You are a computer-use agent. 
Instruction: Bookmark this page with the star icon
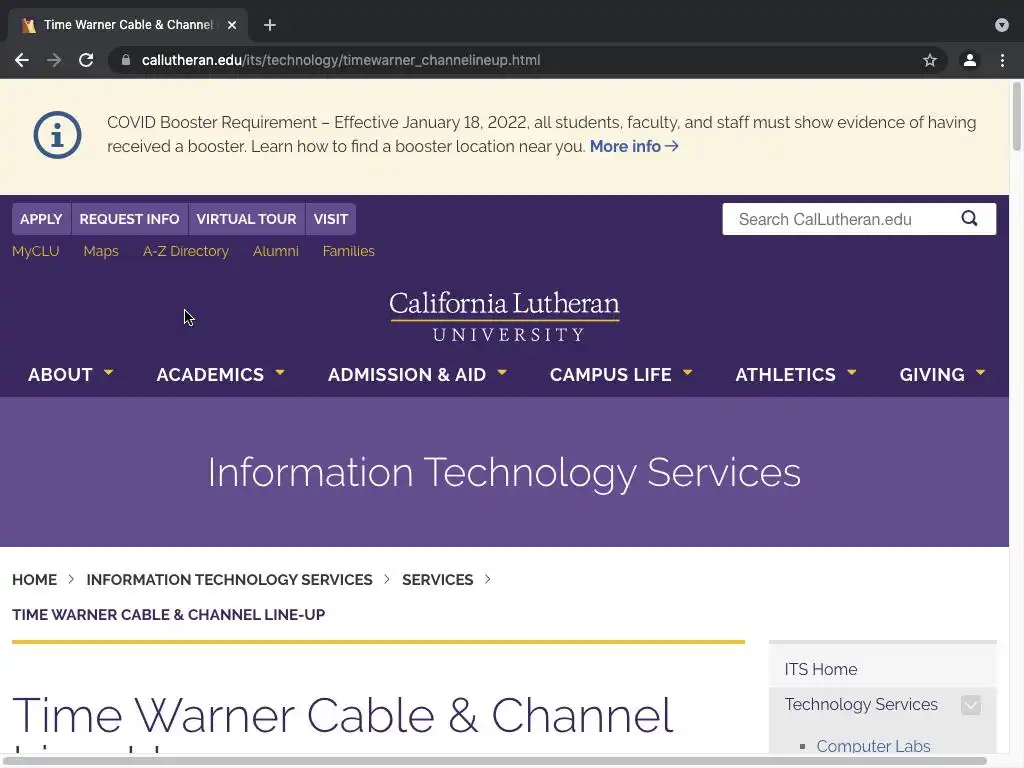[x=930, y=60]
